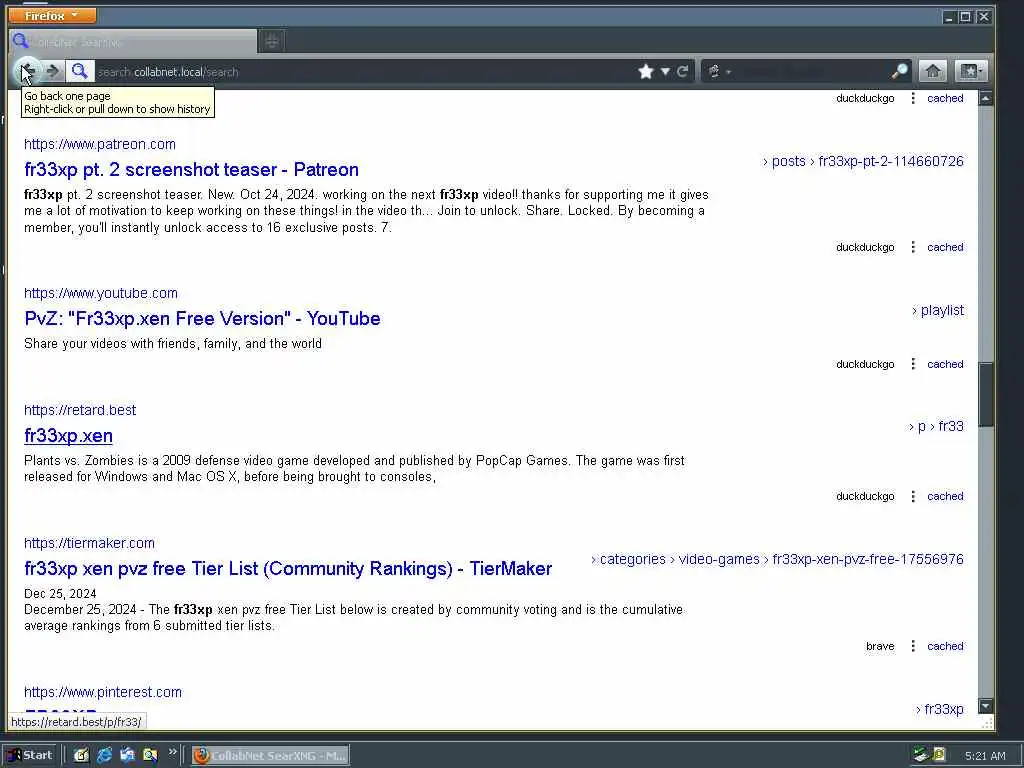
Task: Click the fourth quick launch search icon
Action: coord(150,756)
